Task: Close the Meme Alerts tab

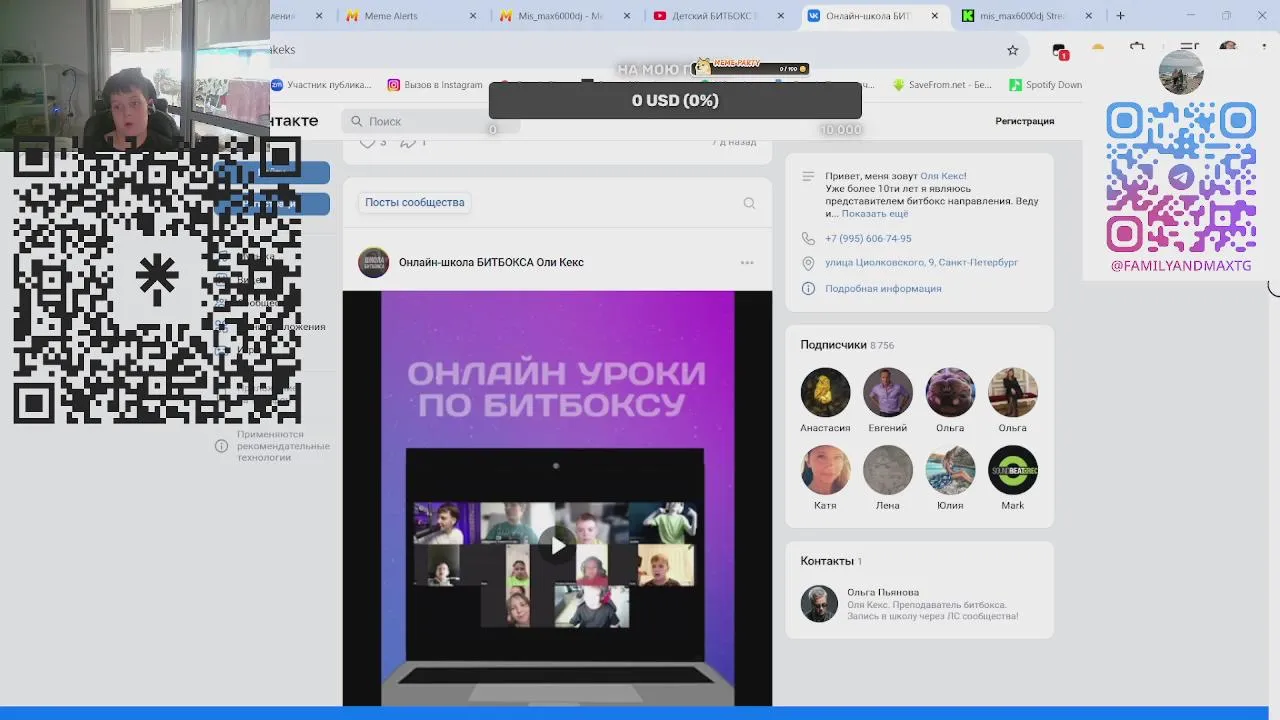Action: [473, 16]
